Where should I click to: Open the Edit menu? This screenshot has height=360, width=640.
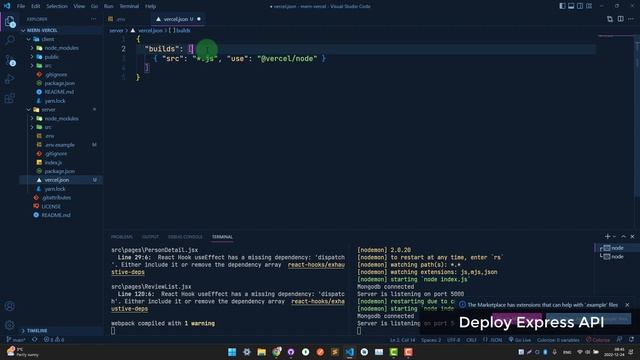pos(36,6)
